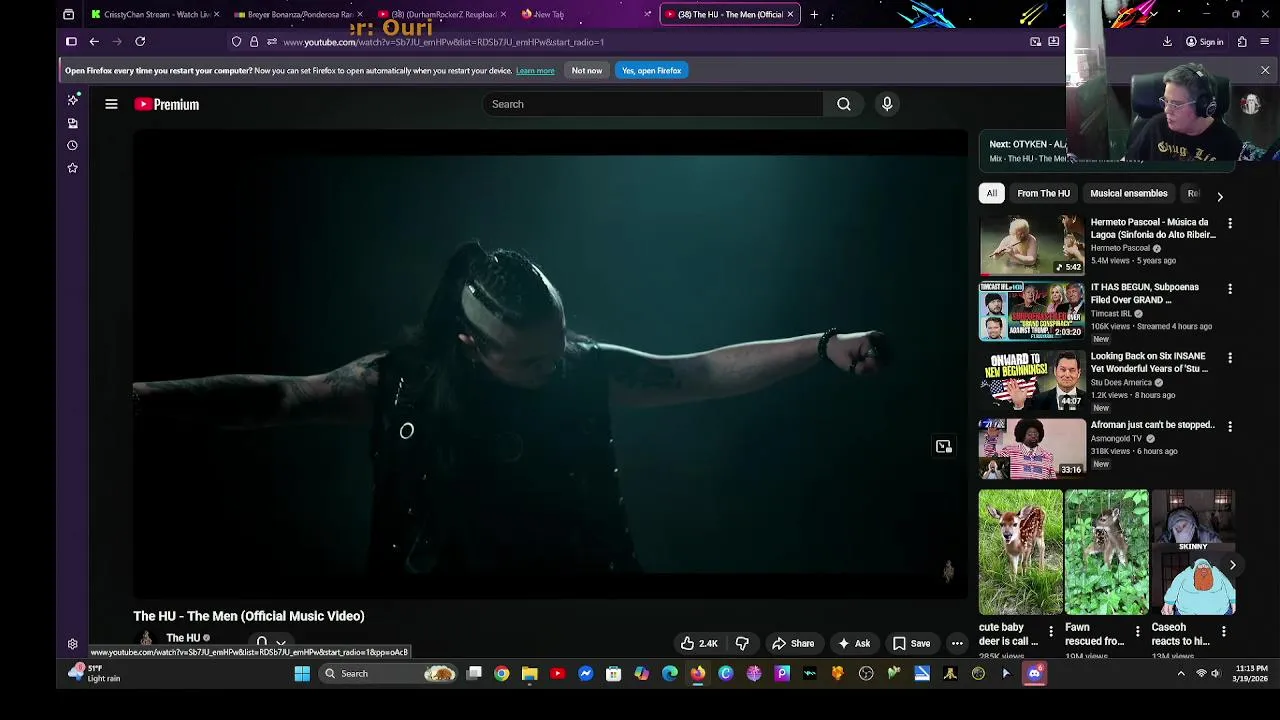Open The HU channel name link
Image resolution: width=1280 pixels, height=720 pixels.
[x=183, y=638]
